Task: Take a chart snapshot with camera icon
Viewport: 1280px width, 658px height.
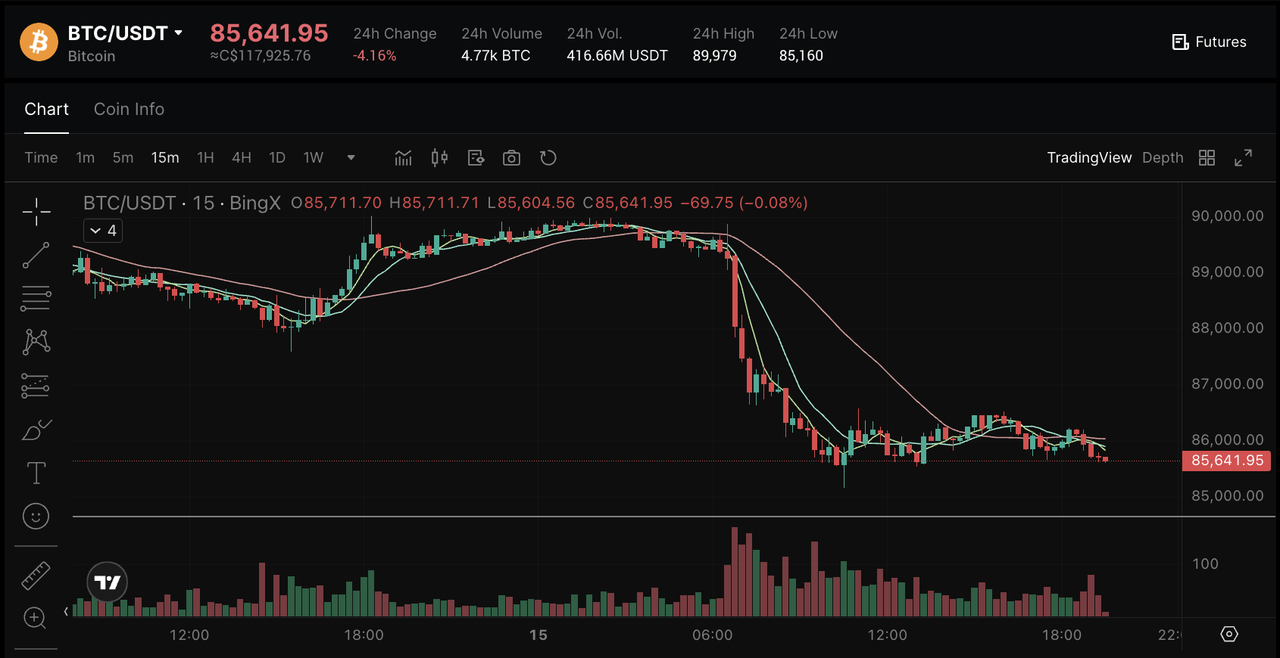Action: click(511, 158)
